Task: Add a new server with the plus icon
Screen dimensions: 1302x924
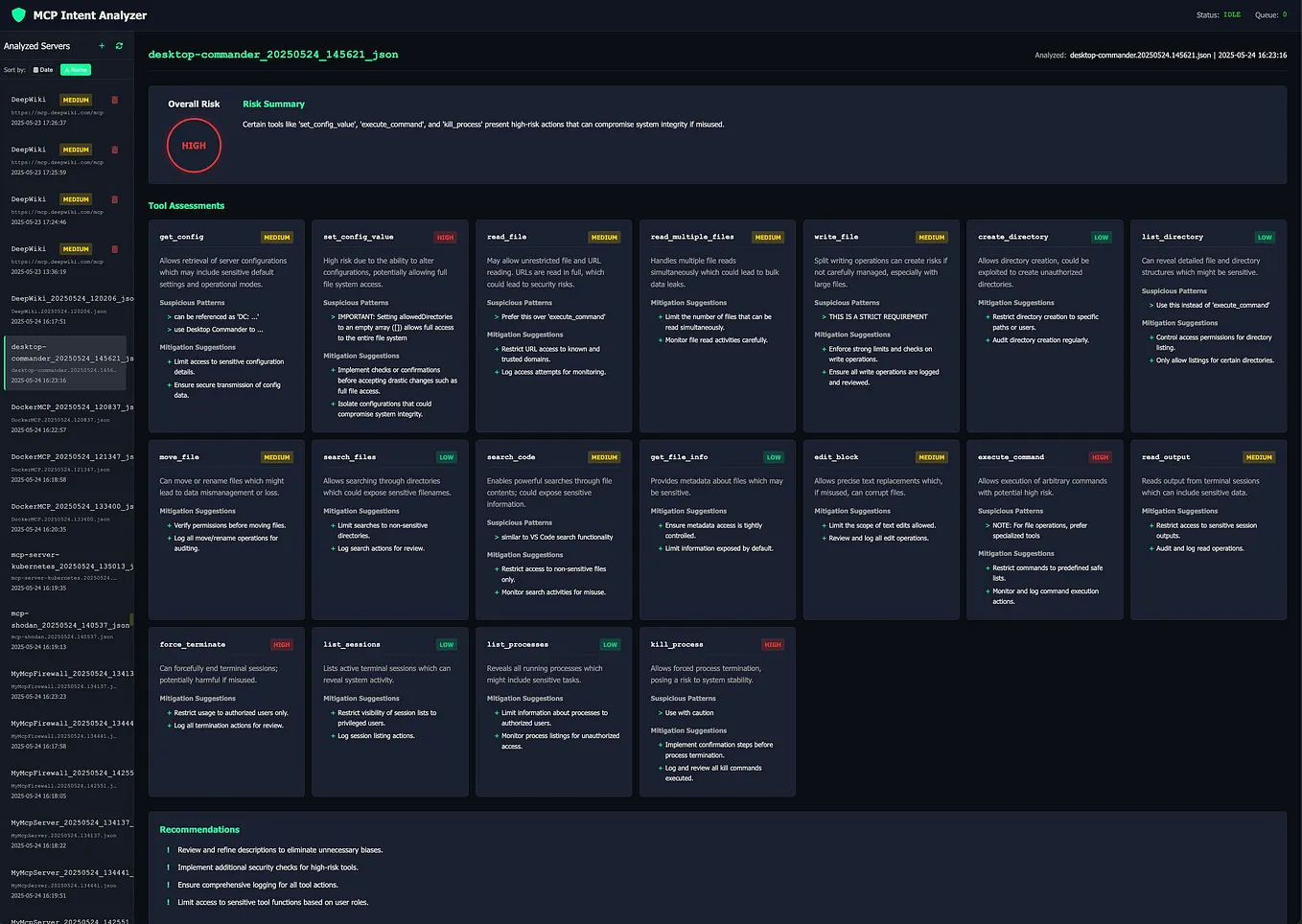Action: [x=101, y=45]
